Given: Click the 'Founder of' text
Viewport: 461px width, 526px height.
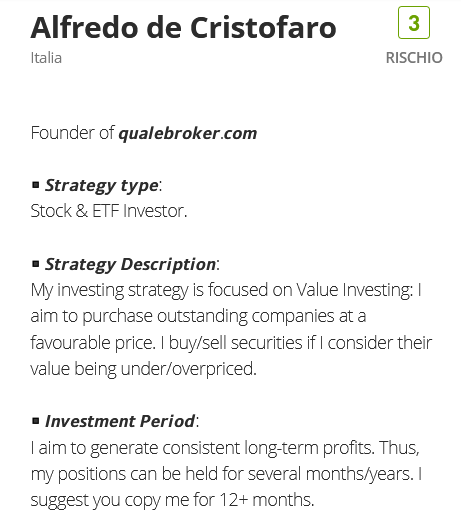Looking at the screenshot, I should click(72, 133).
